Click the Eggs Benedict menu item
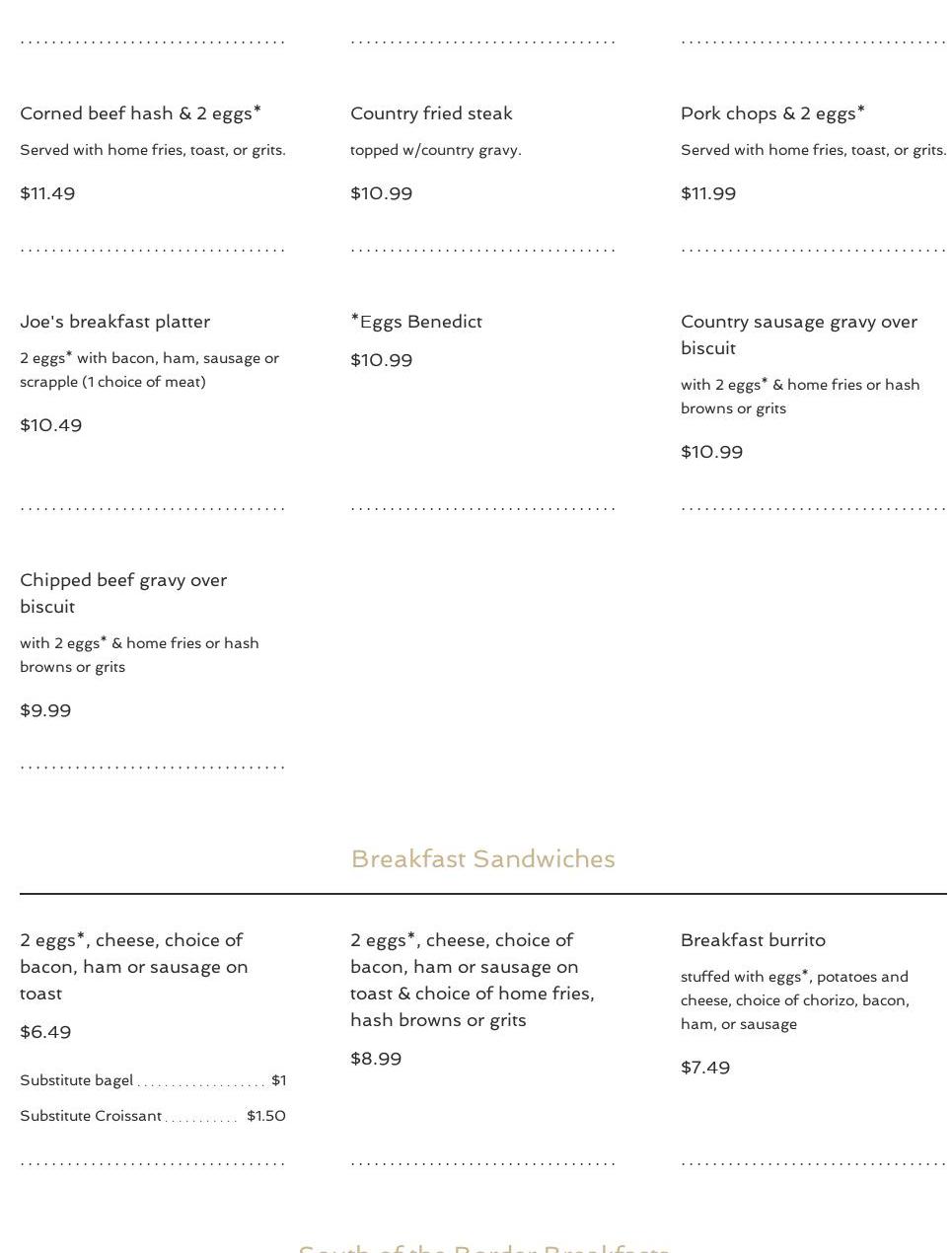952x1253 pixels. (416, 322)
